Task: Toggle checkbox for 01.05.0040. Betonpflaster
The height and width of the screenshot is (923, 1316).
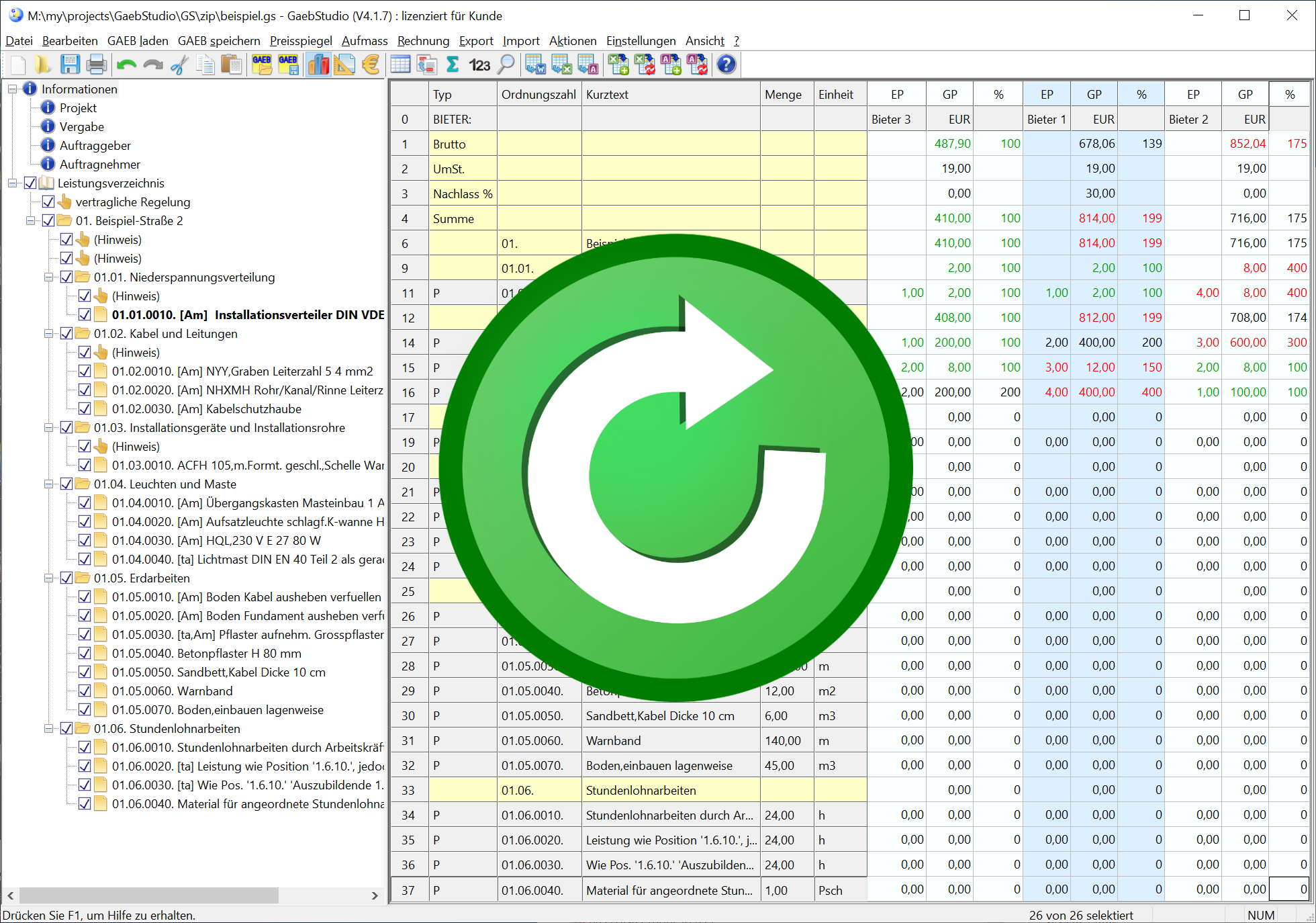Action: [x=85, y=653]
